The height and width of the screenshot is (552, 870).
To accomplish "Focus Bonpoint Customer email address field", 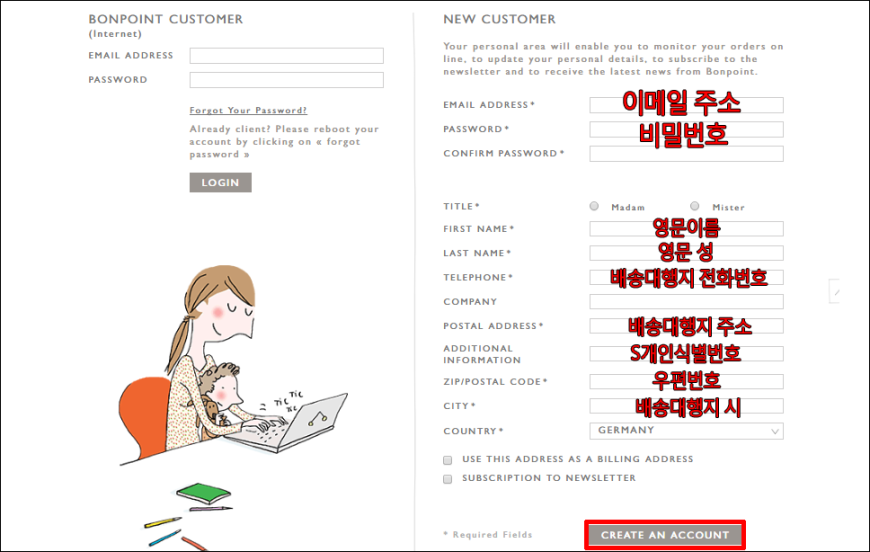I will 286,55.
